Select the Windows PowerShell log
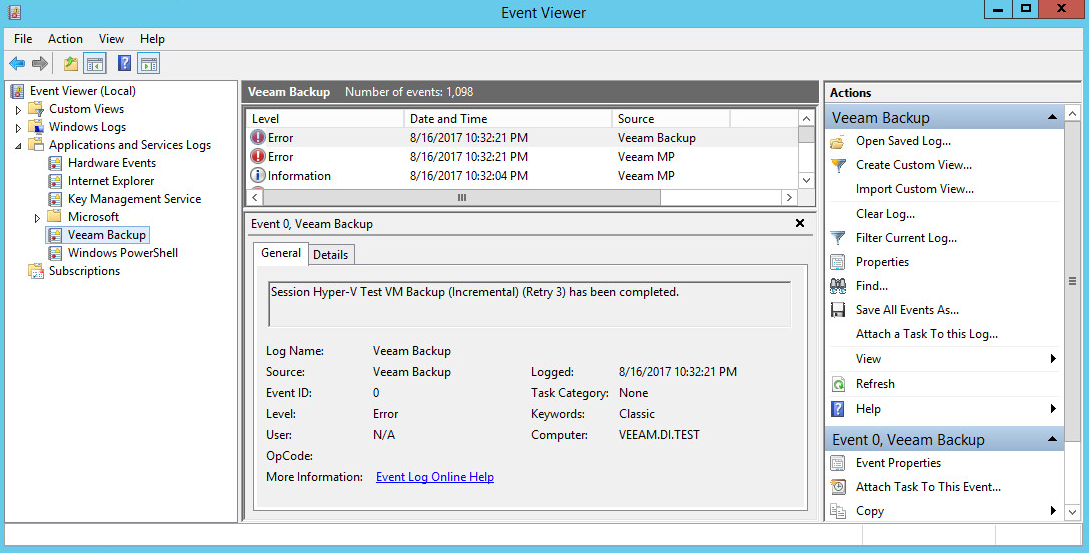 [122, 253]
